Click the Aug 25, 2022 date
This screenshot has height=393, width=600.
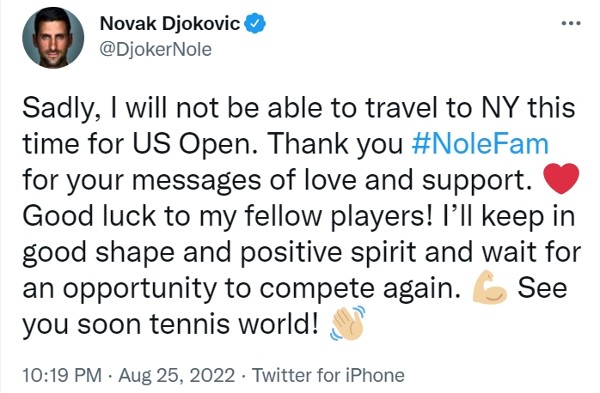[x=176, y=375]
